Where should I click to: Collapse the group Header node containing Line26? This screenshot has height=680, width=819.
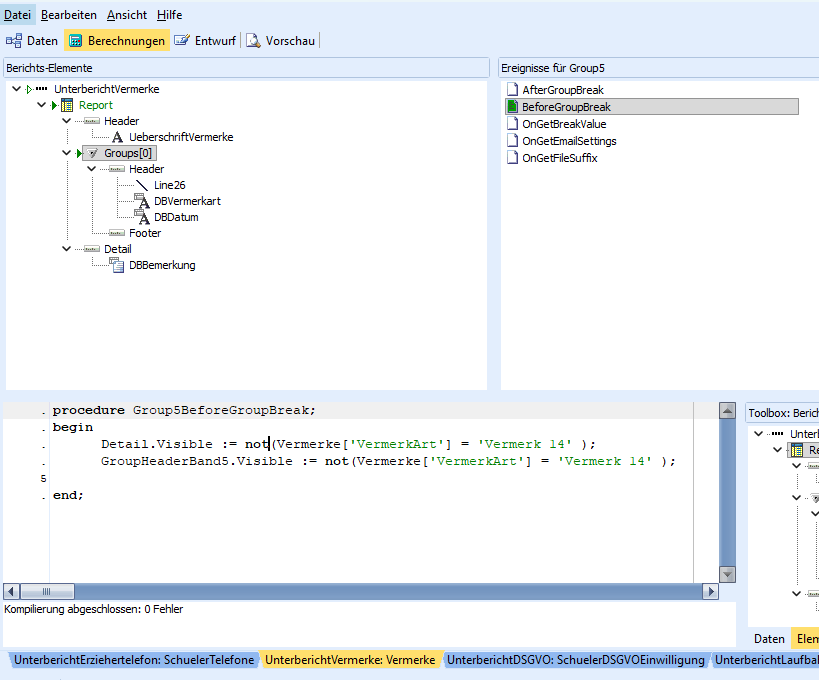click(x=91, y=169)
